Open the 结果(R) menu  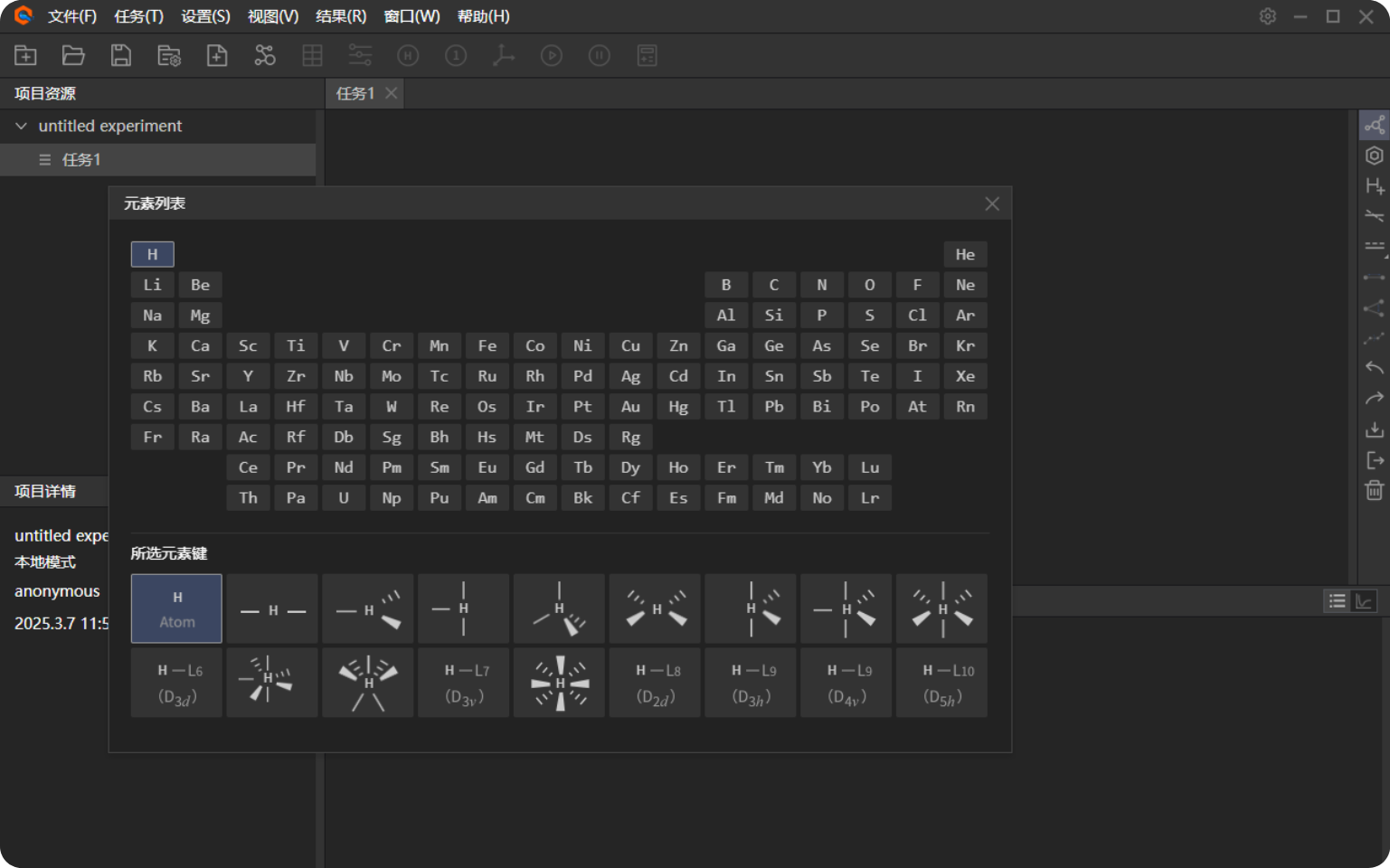[x=341, y=16]
